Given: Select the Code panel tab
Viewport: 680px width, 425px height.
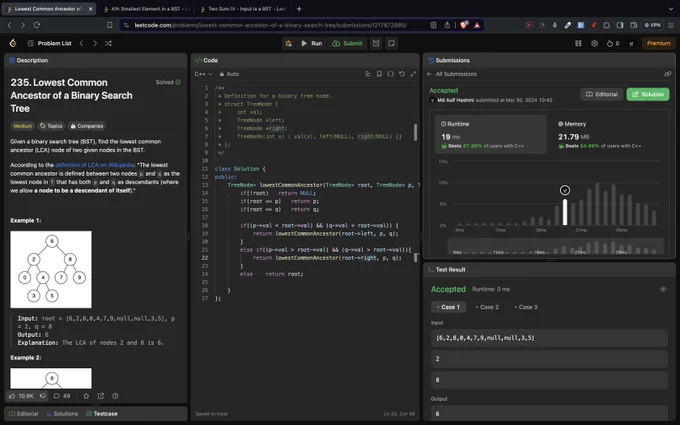Looking at the screenshot, I should [x=206, y=60].
